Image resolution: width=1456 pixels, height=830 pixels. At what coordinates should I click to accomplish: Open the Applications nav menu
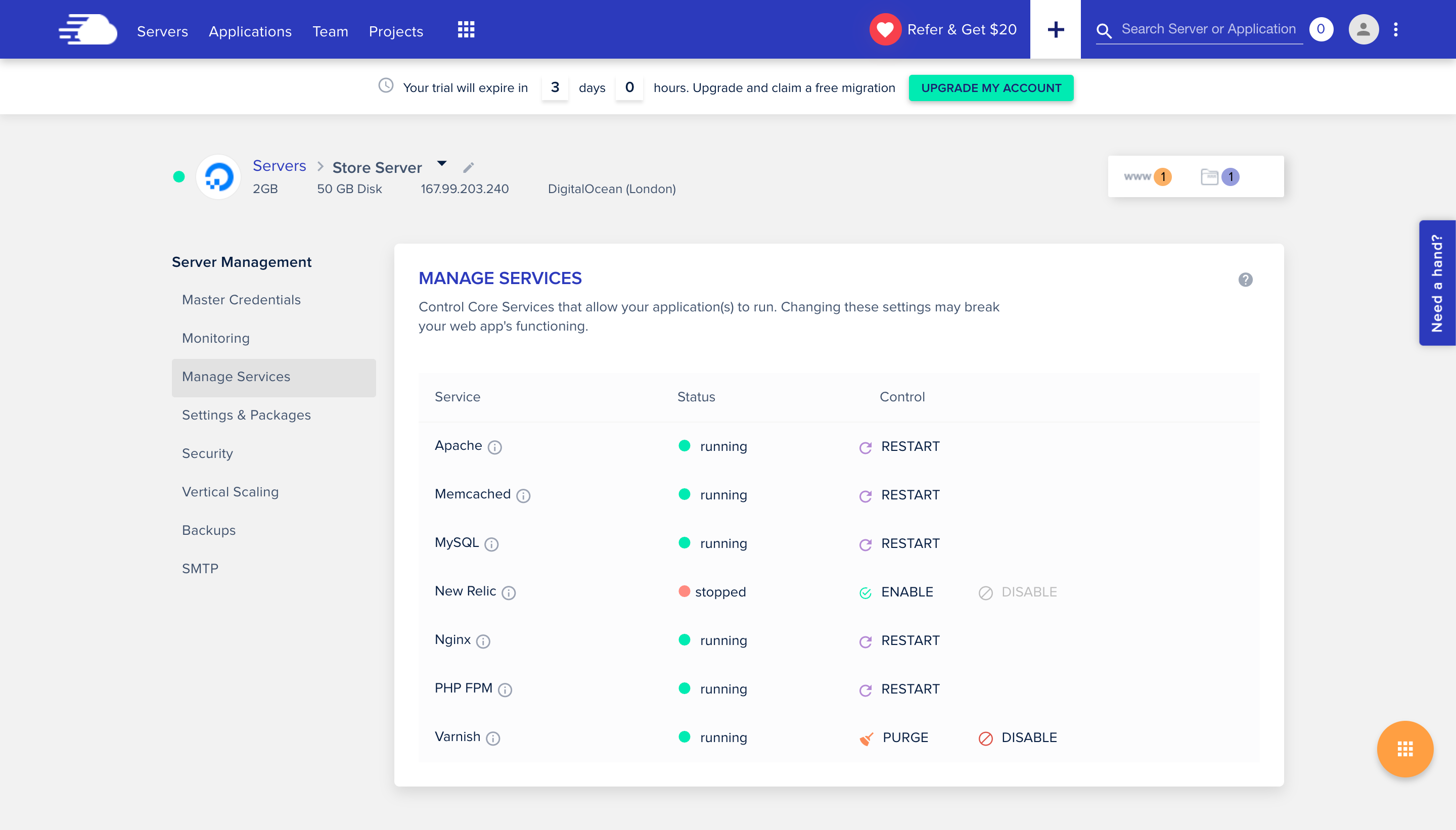coord(250,31)
